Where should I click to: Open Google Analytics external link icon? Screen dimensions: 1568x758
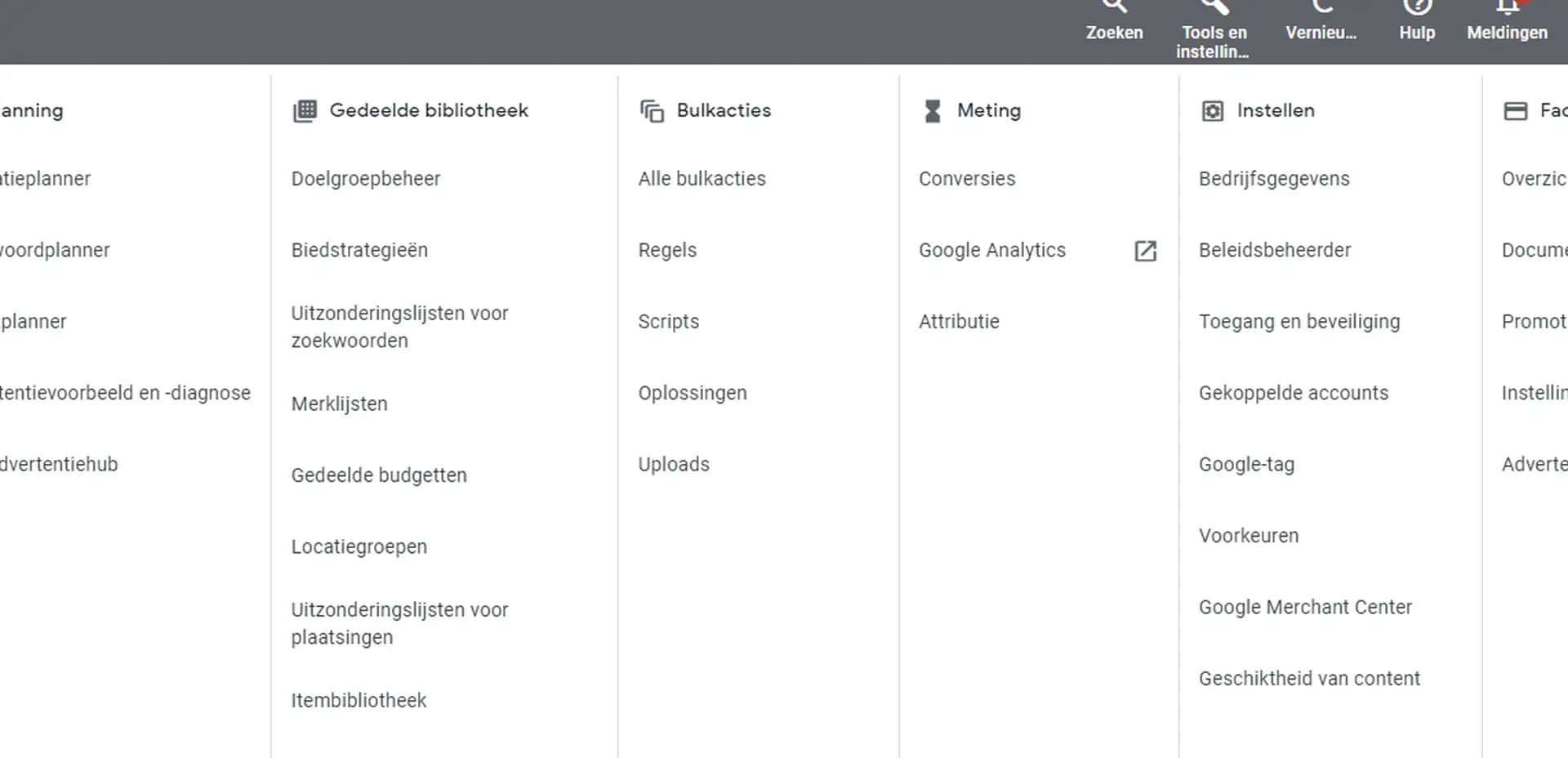[1145, 251]
